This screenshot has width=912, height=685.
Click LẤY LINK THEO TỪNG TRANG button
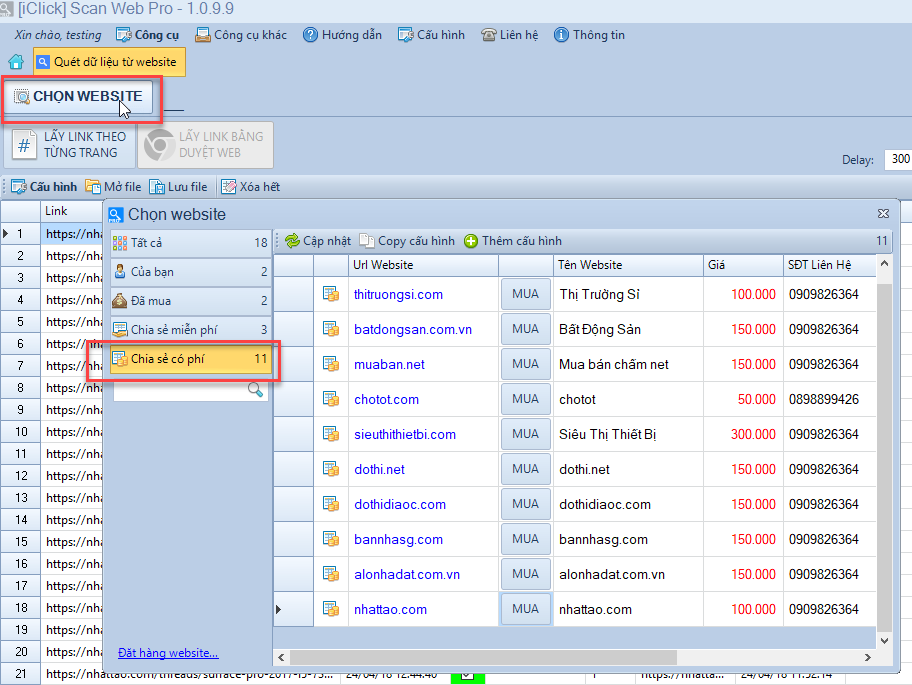69,145
